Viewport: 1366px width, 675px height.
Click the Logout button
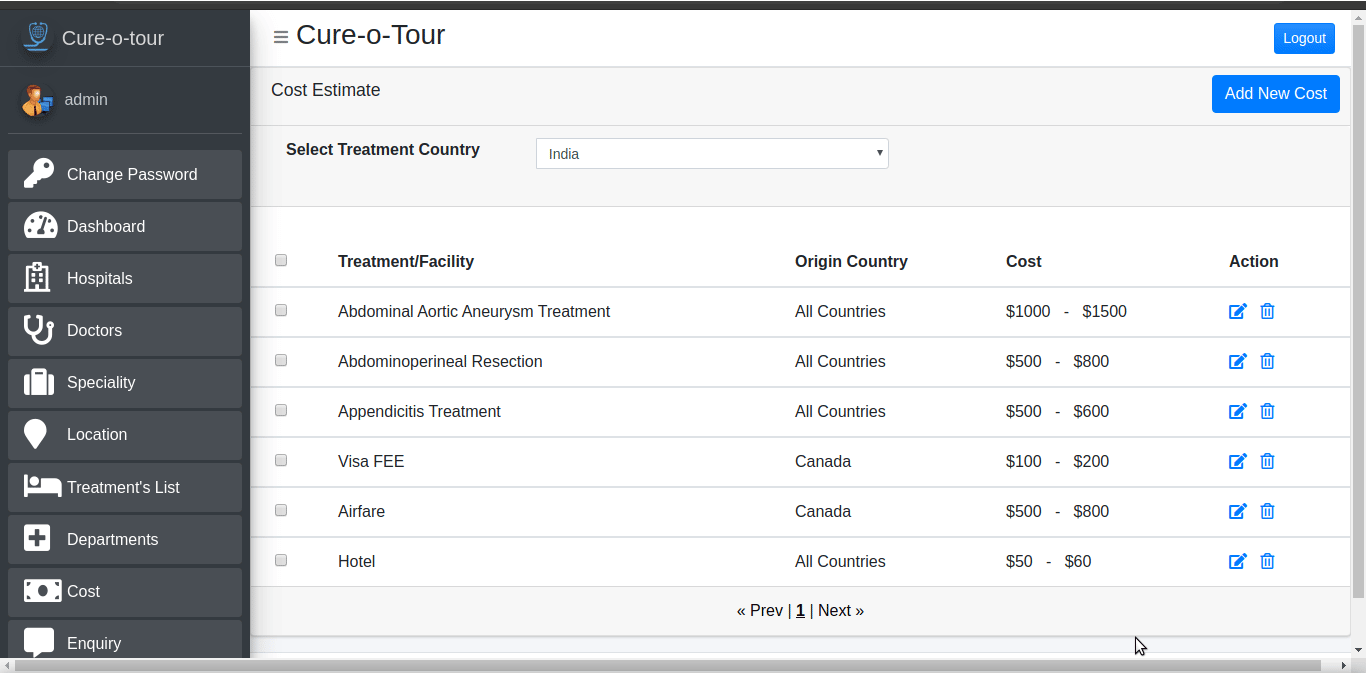pyautogui.click(x=1304, y=38)
